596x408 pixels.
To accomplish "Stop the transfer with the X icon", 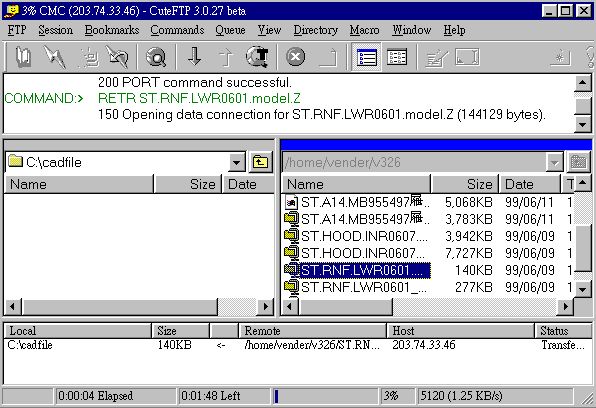I will tap(295, 57).
